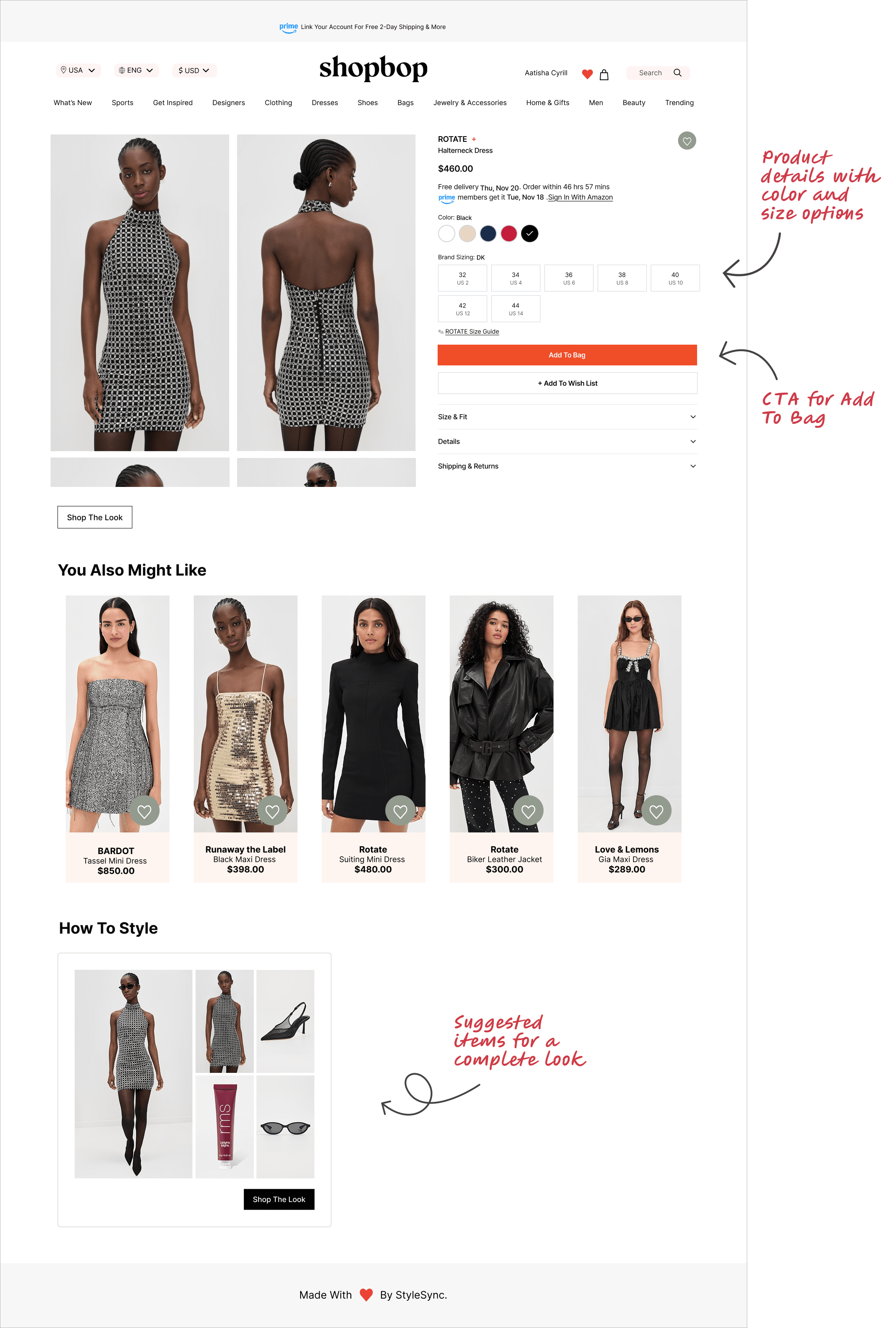Expand the Size & Fit section

tap(567, 417)
